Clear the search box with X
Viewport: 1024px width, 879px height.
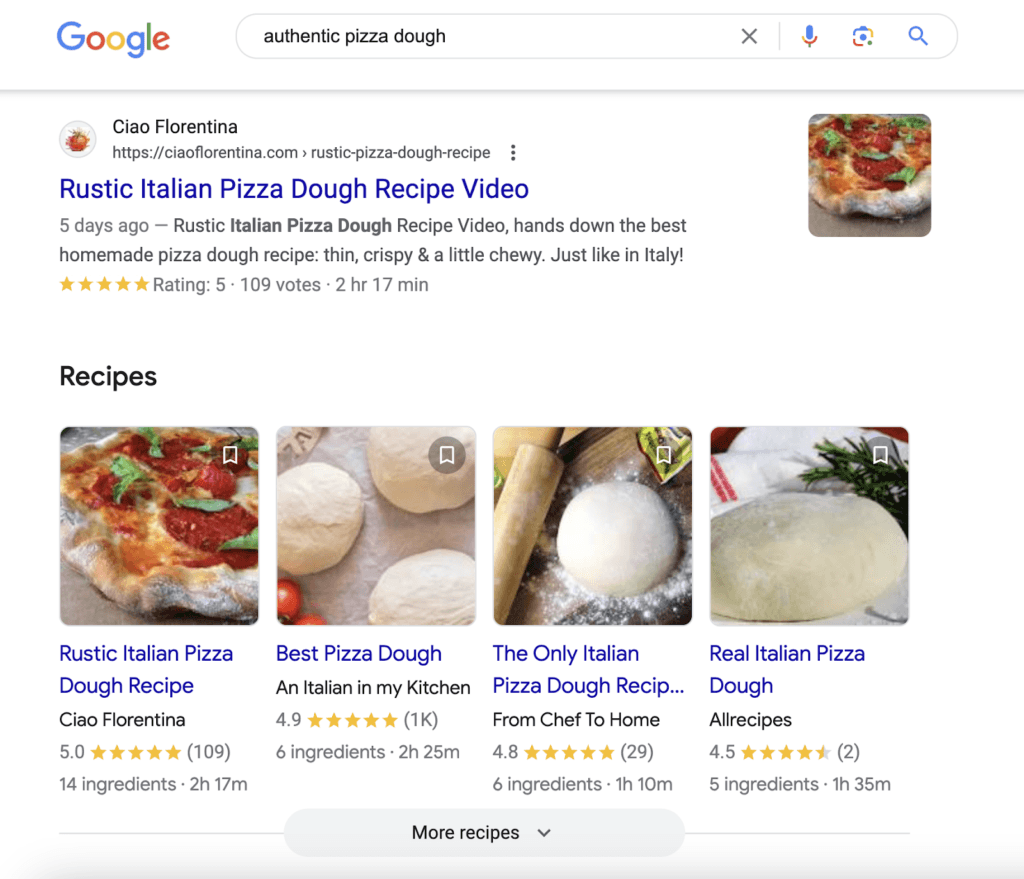[749, 36]
